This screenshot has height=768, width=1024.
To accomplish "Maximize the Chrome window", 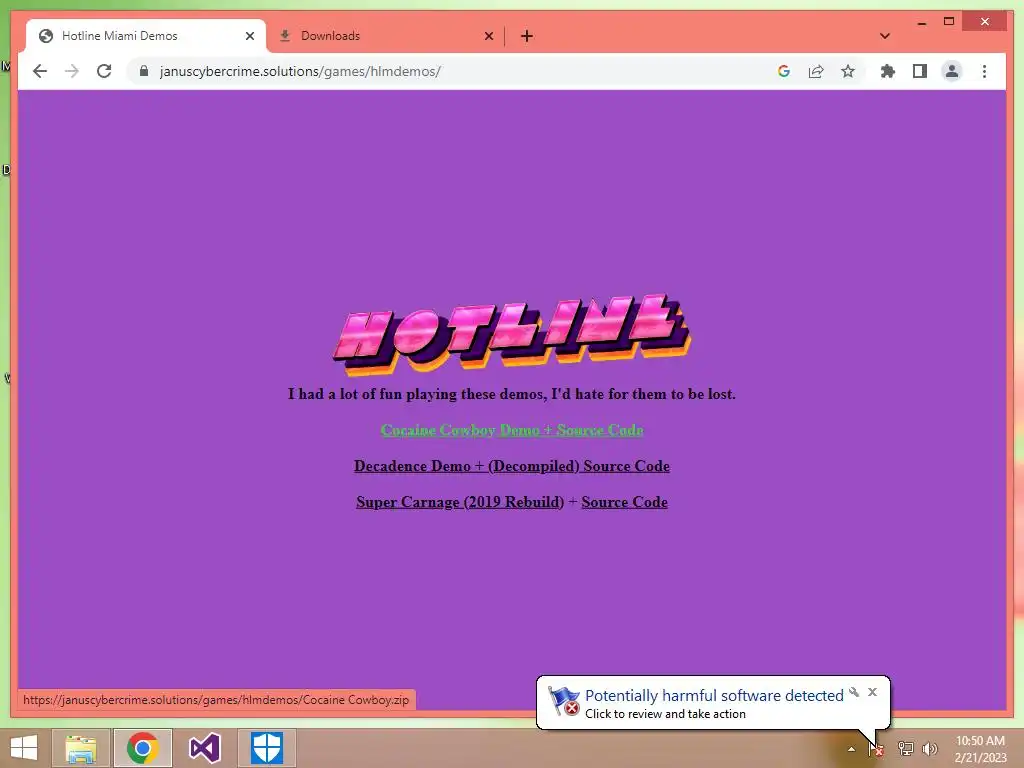I will (x=949, y=22).
